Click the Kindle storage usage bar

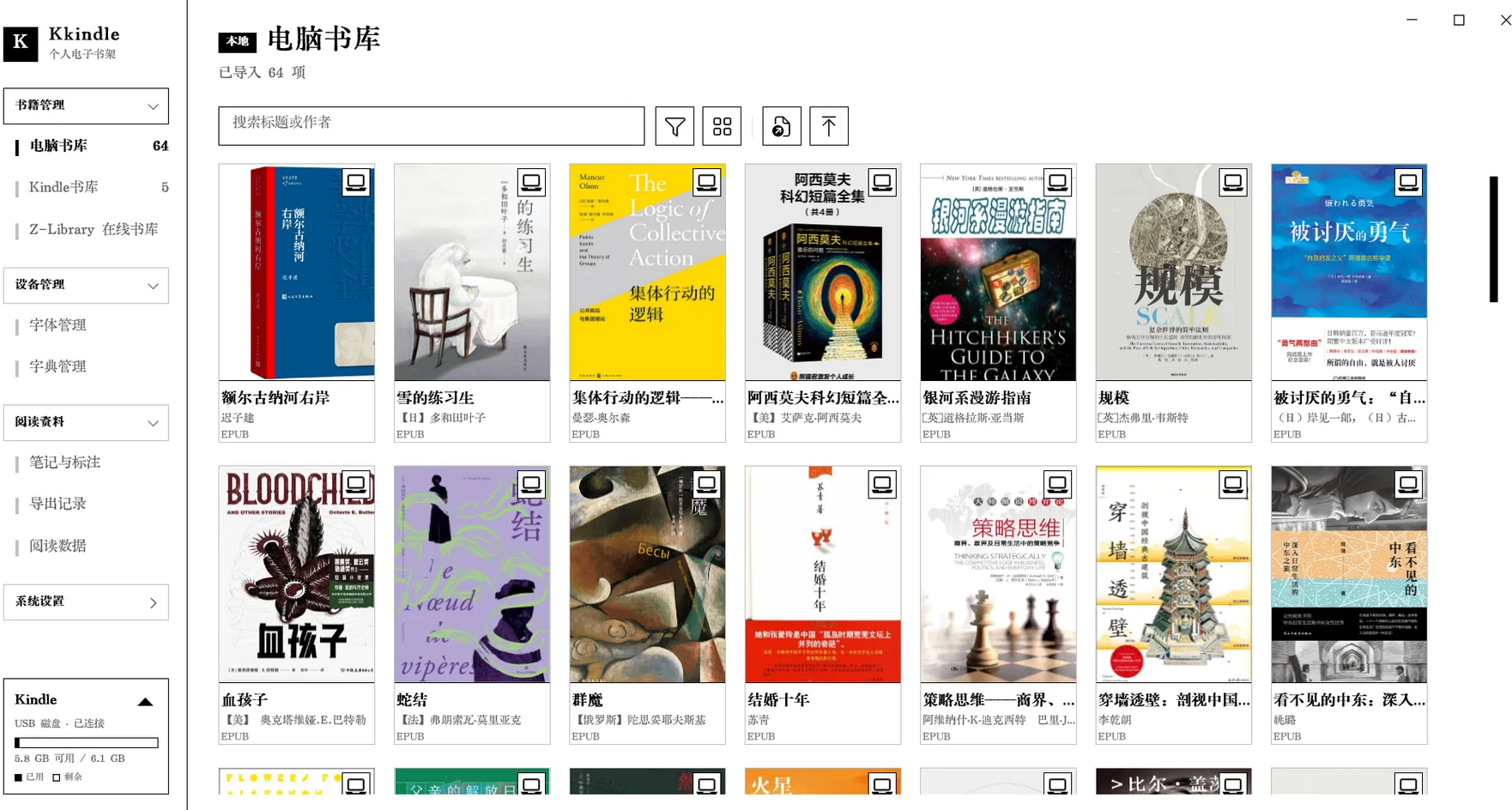coord(87,743)
